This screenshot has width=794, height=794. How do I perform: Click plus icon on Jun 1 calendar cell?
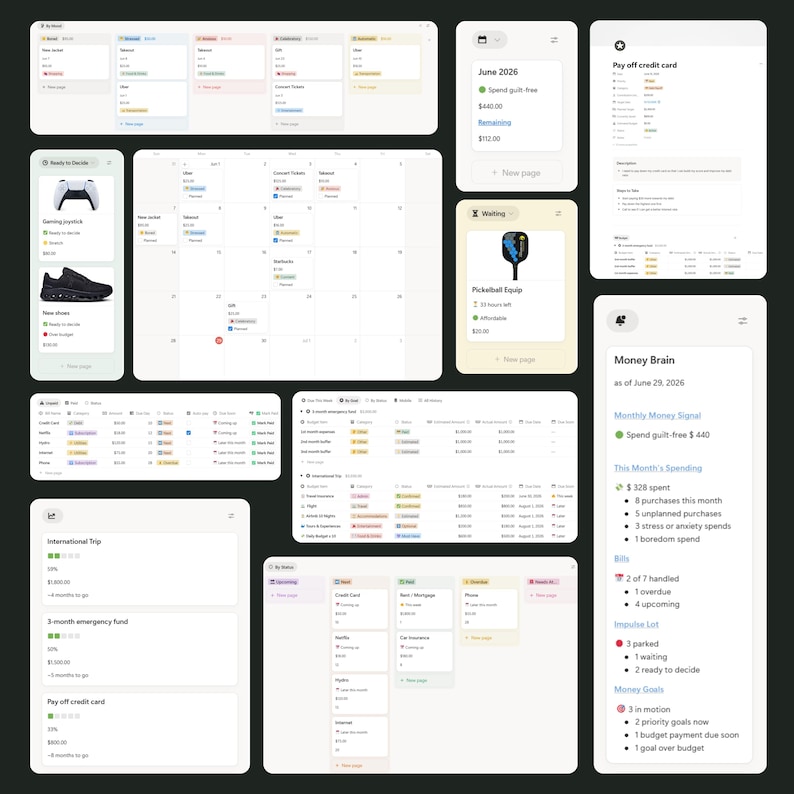[x=185, y=165]
